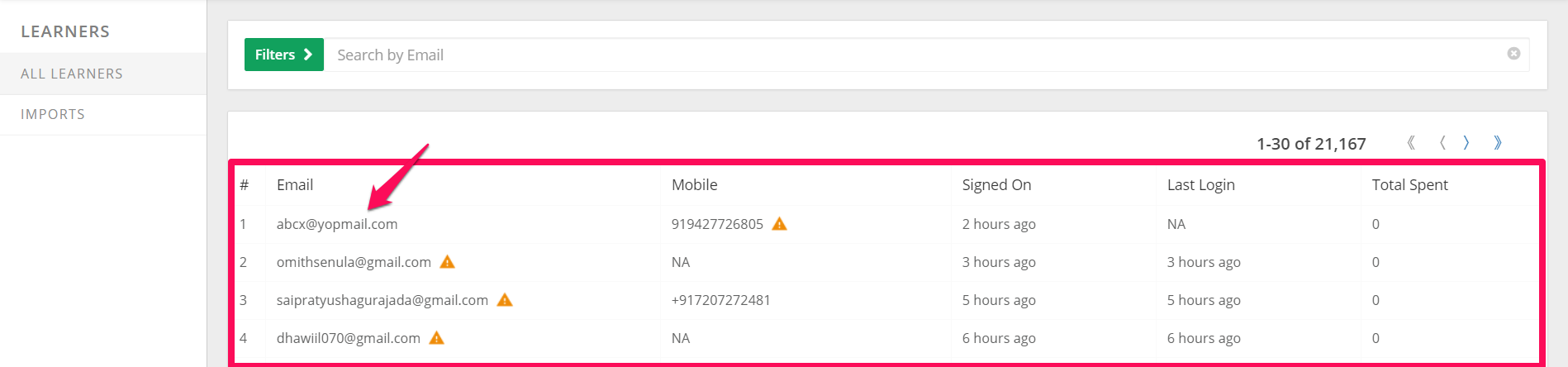Open the All Learners section
This screenshot has height=367, width=1568.
pyautogui.click(x=103, y=74)
